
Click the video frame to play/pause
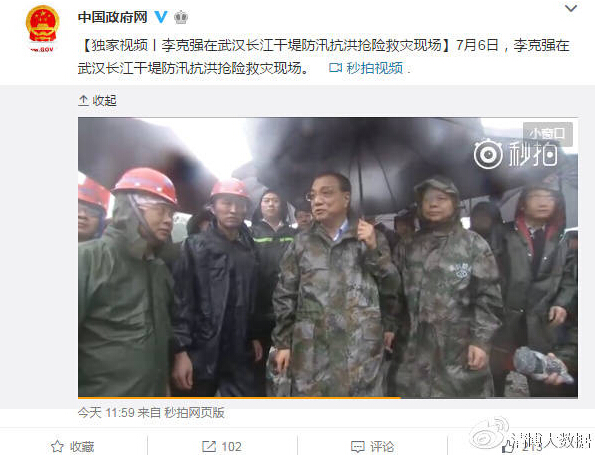click(x=328, y=257)
